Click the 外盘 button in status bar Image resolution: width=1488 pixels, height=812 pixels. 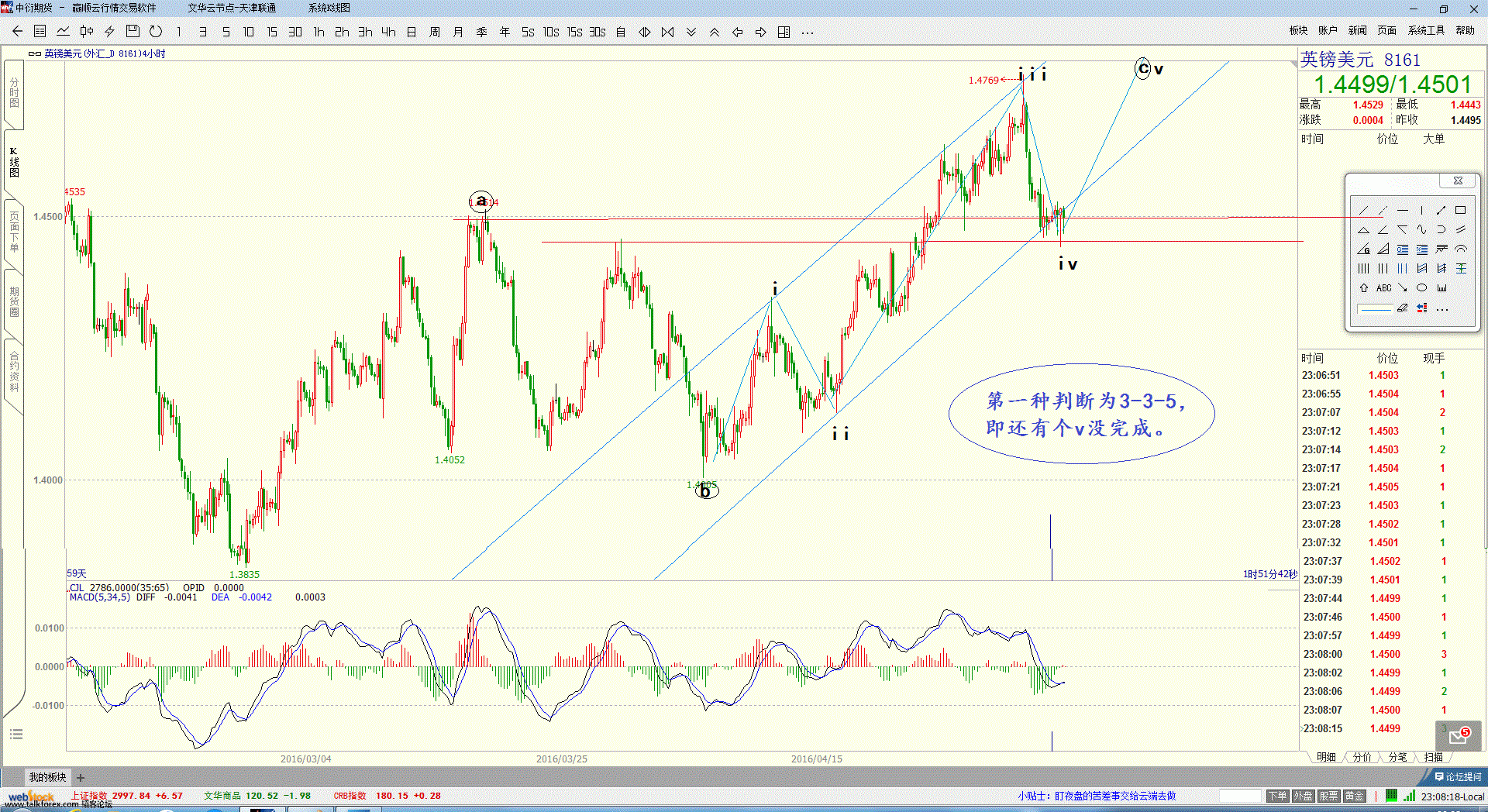pos(1303,796)
